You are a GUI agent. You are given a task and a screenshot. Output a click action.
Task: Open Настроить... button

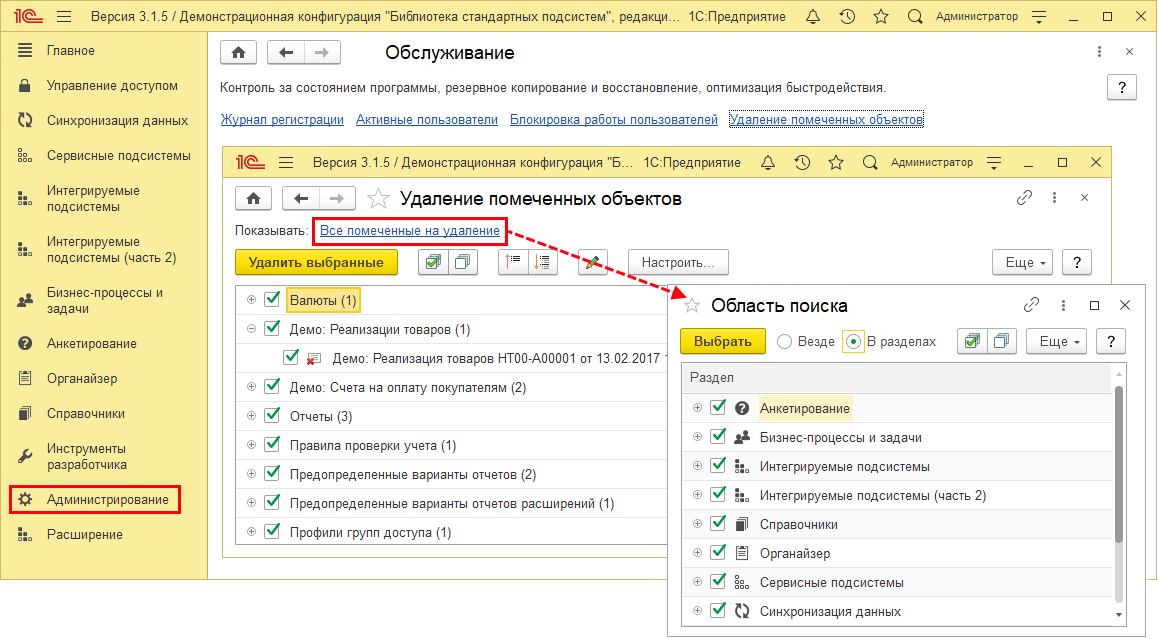tap(678, 262)
